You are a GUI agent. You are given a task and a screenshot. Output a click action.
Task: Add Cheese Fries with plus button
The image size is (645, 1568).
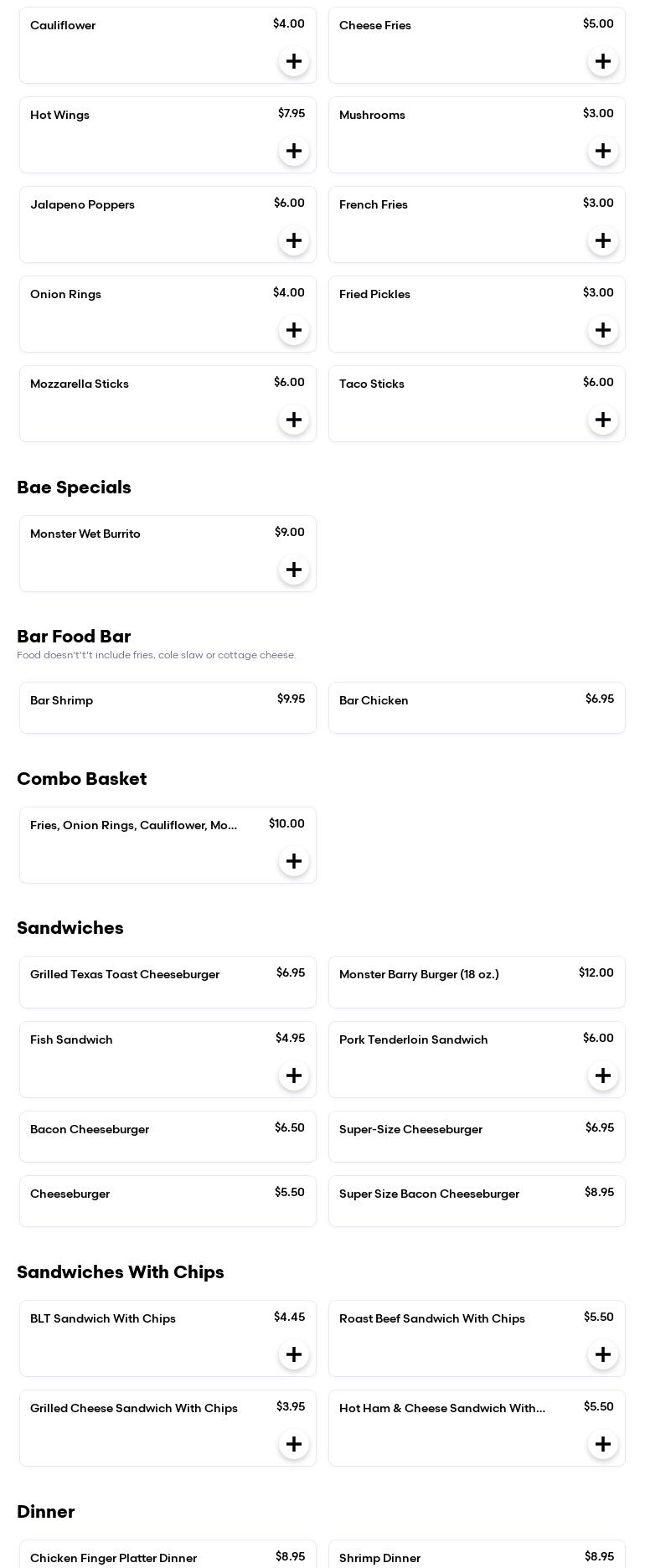click(x=603, y=61)
